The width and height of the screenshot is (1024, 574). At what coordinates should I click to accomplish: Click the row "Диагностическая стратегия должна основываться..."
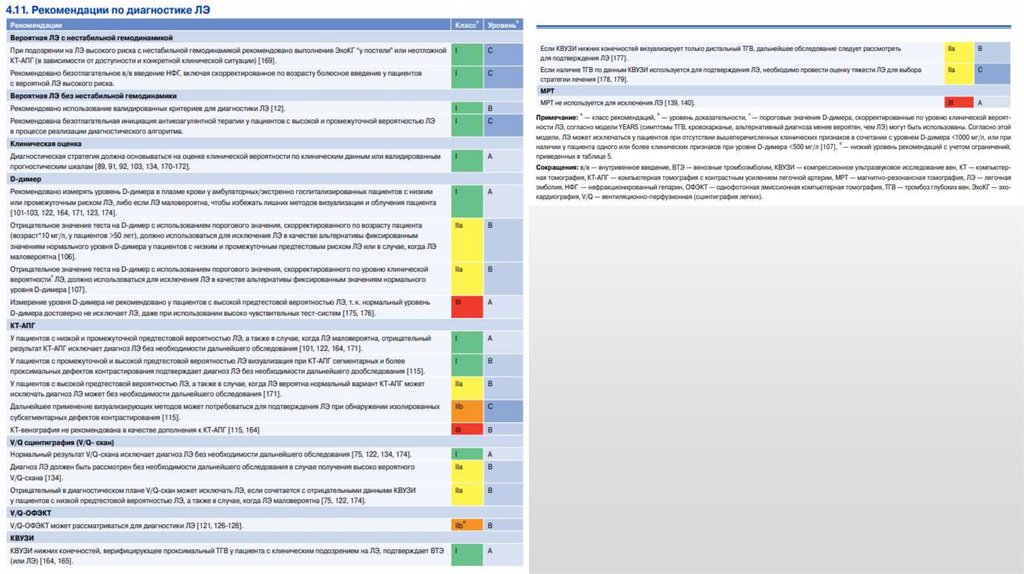(x=264, y=161)
